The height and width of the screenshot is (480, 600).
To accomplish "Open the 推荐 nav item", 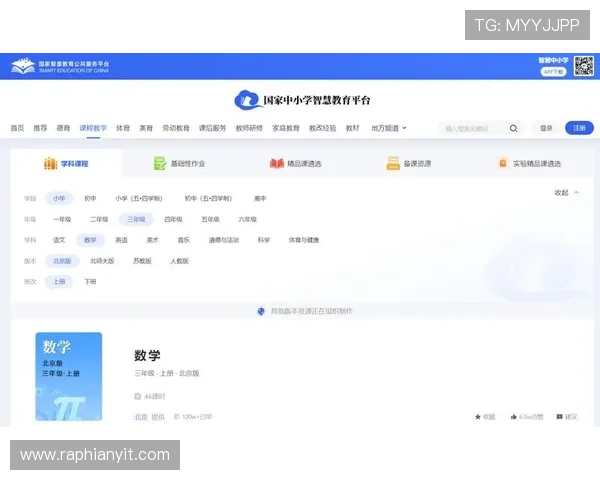I will [x=40, y=128].
